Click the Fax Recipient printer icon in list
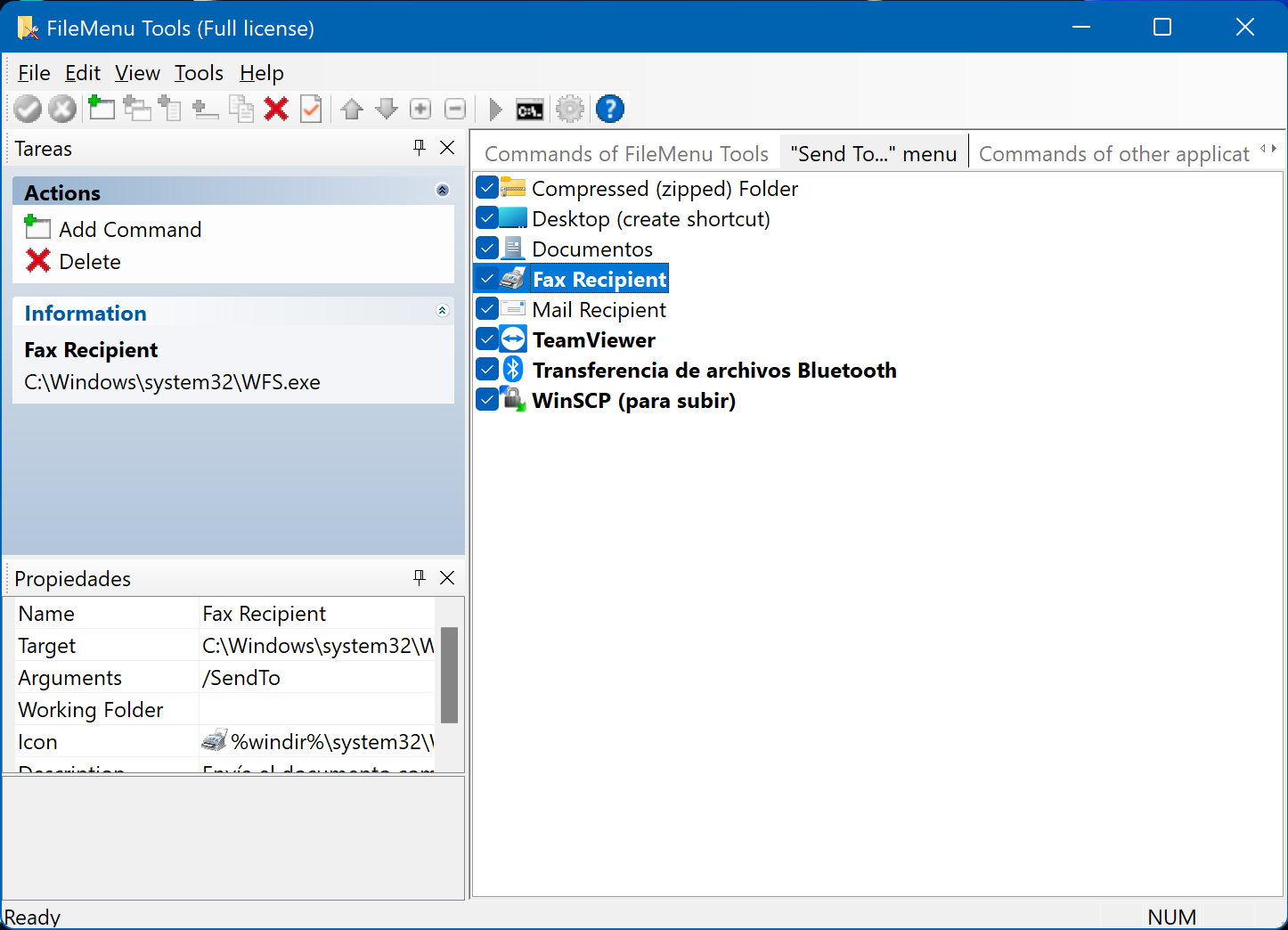 pyautogui.click(x=513, y=279)
